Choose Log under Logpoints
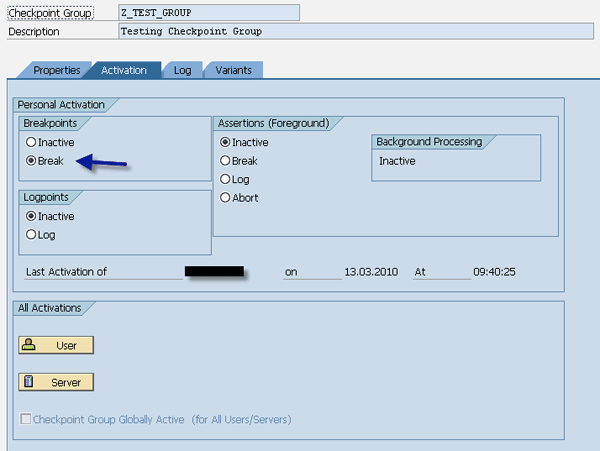 tap(32, 235)
